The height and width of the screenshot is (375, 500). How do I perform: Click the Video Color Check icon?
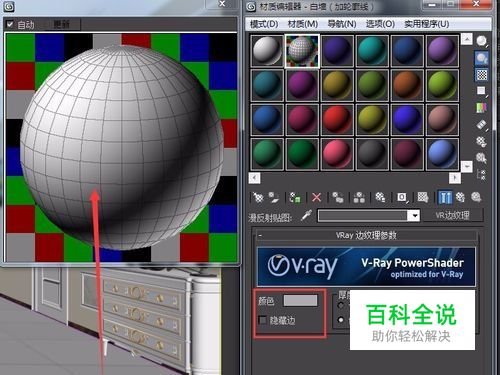(x=481, y=108)
